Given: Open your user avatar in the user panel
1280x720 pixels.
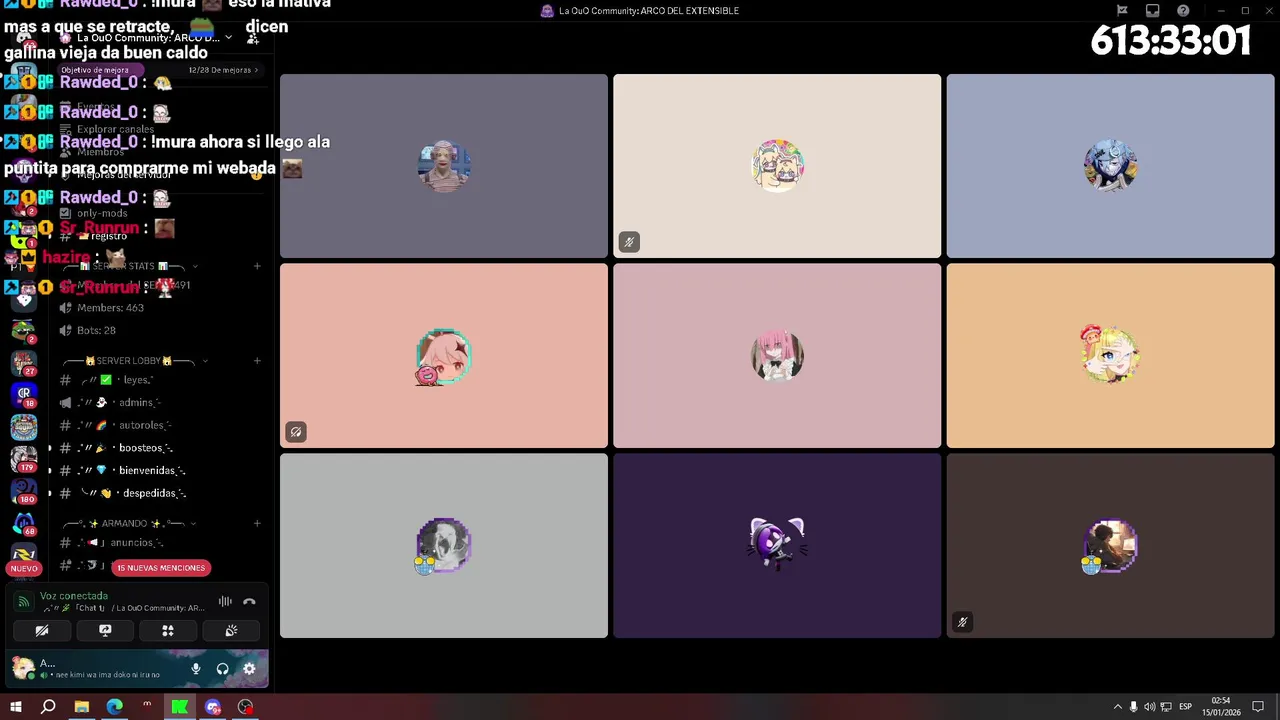Looking at the screenshot, I should [x=23, y=668].
